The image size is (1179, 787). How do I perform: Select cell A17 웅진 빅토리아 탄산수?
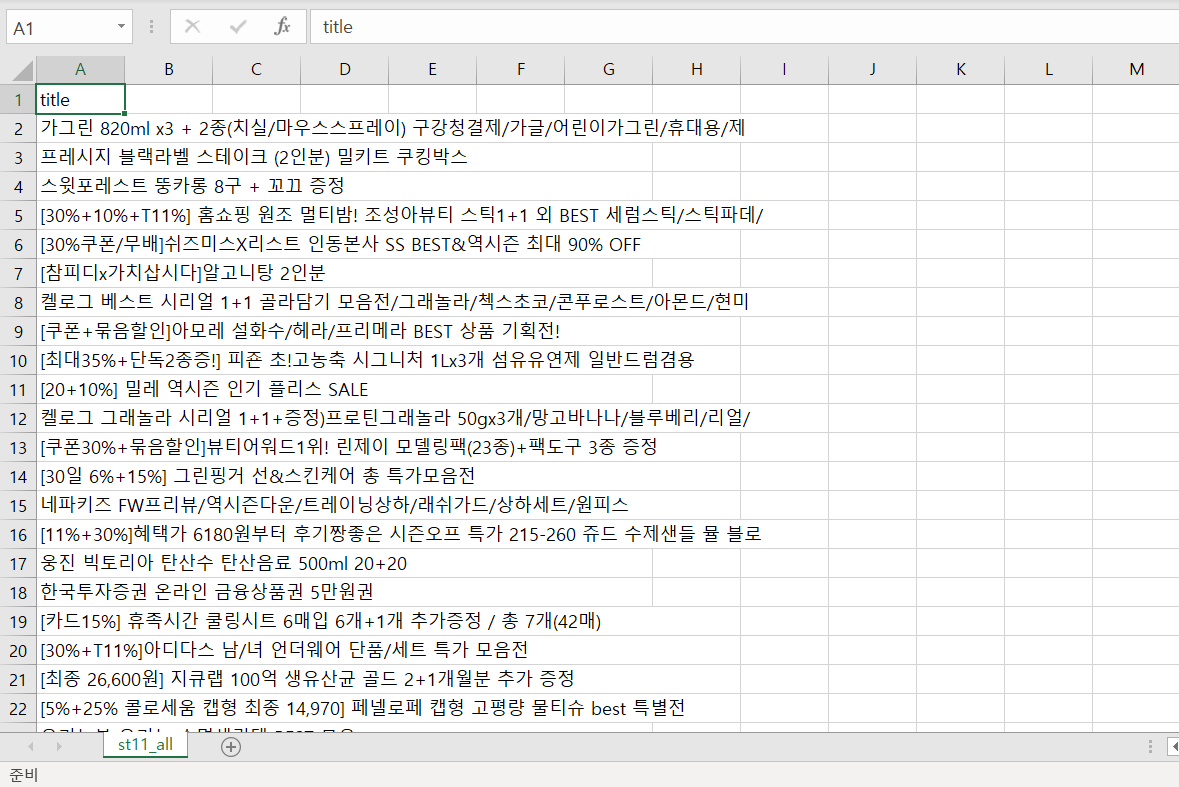point(80,563)
